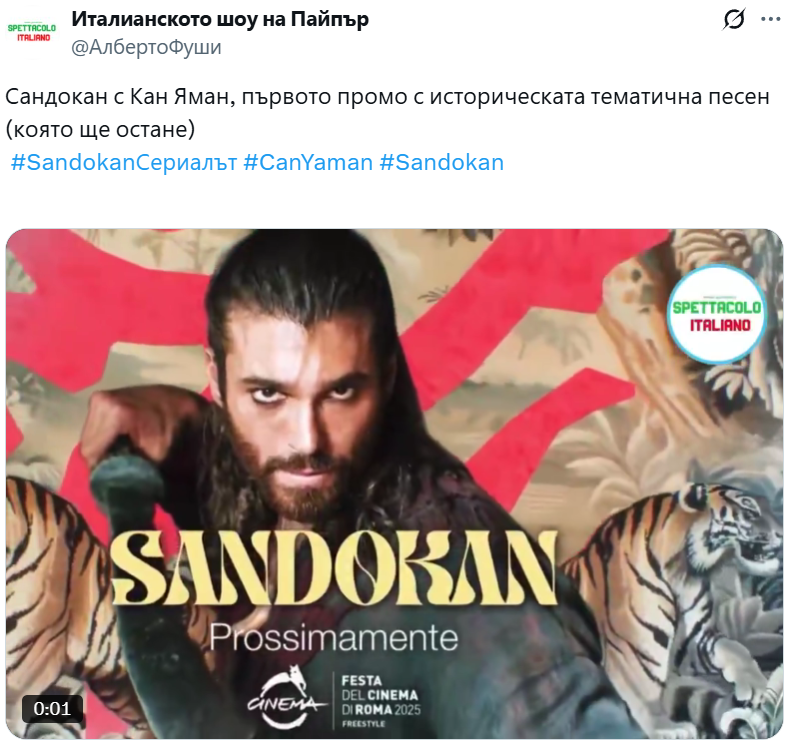Open the #SandokanСериалът hashtag
Screen dimensions: 785x743
124,163
